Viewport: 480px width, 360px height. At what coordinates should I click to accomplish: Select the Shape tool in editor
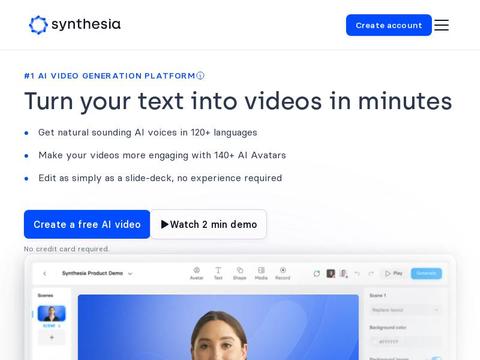(240, 273)
